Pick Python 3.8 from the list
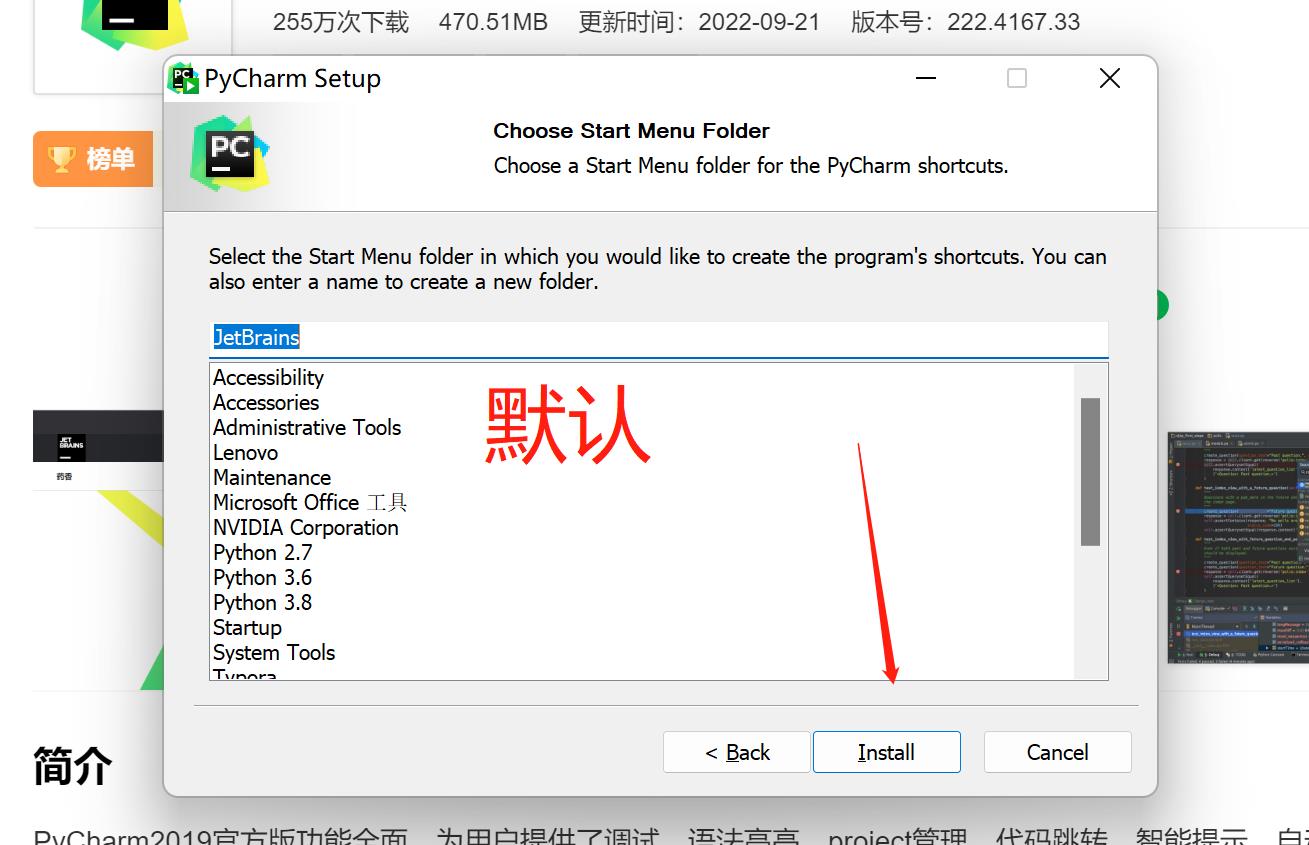 pos(262,602)
